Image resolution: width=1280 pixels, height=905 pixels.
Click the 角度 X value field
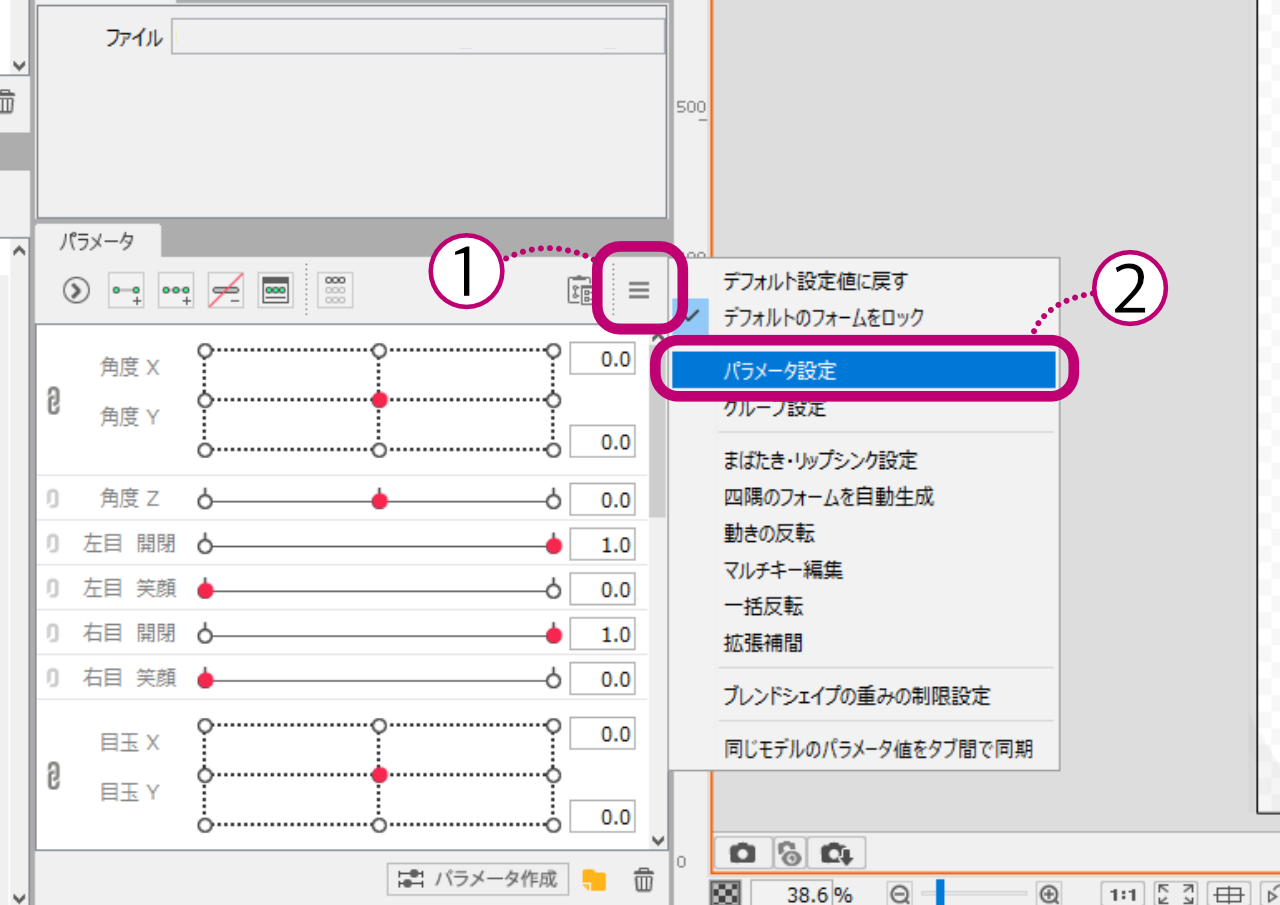coord(602,359)
